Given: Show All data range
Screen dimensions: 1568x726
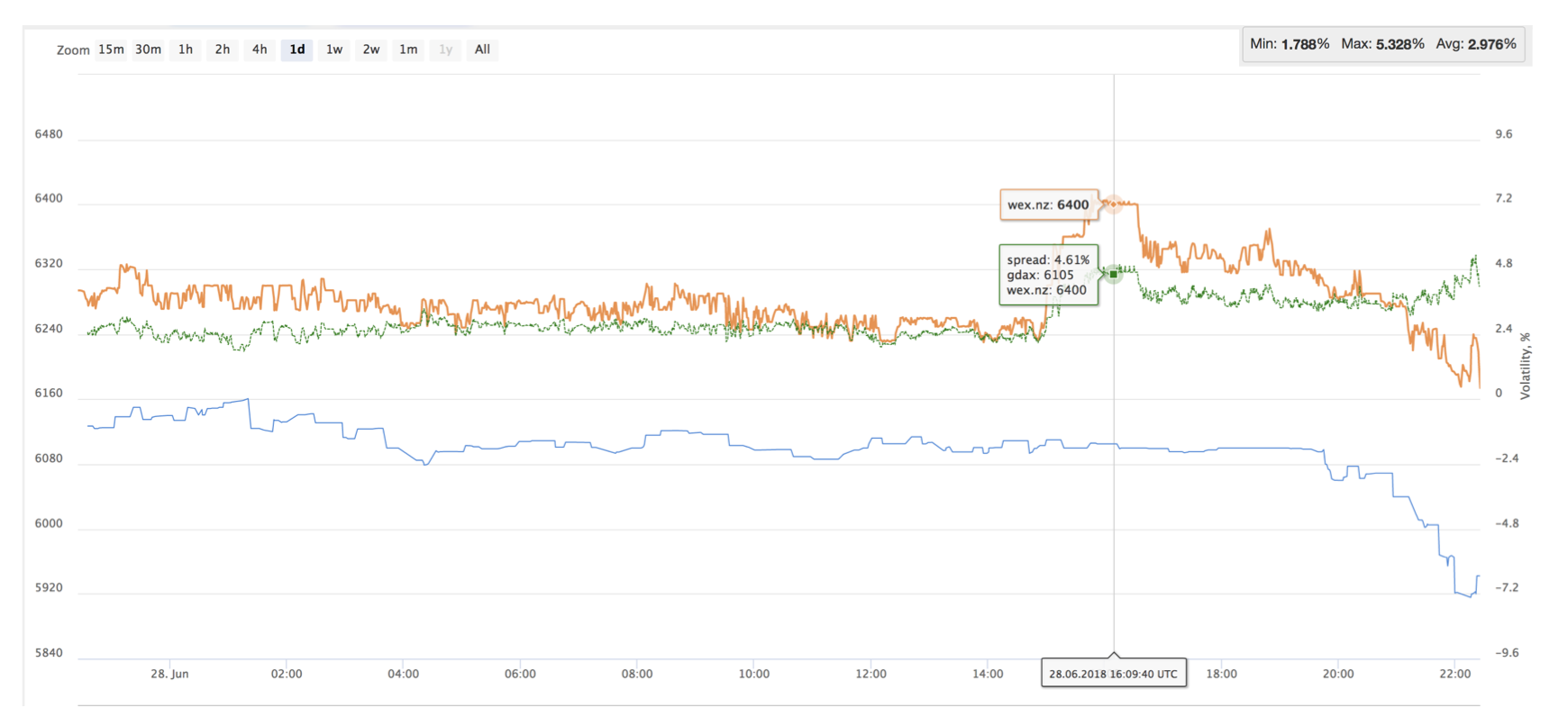Looking at the screenshot, I should tap(482, 50).
